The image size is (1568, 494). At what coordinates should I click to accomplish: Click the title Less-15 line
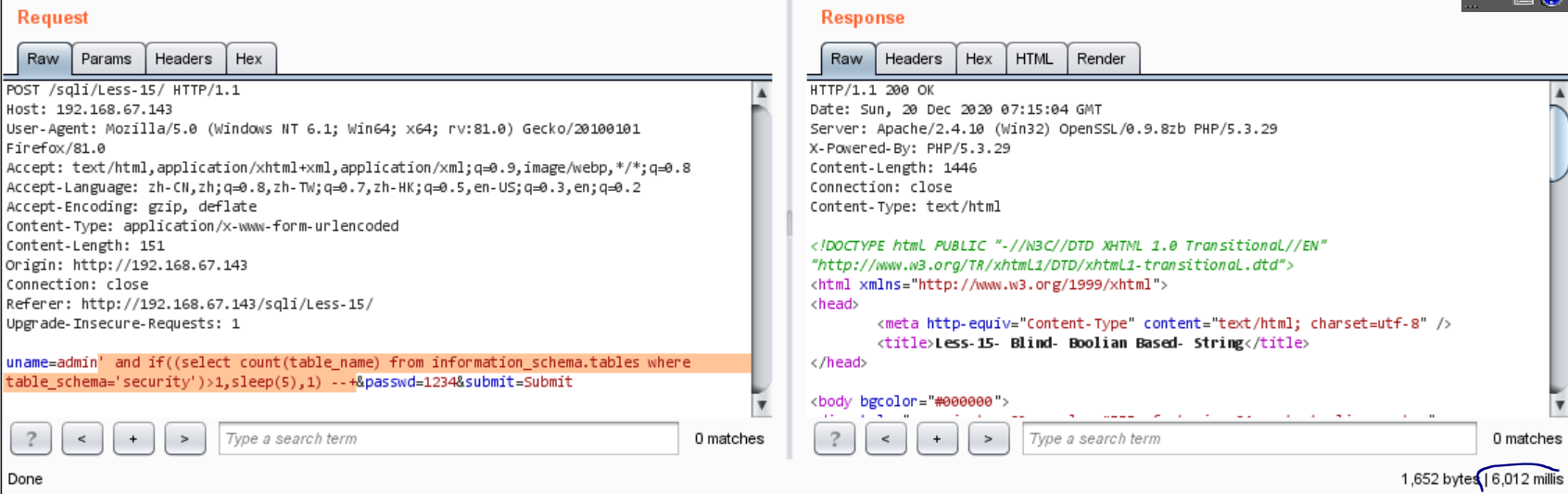tap(1093, 343)
